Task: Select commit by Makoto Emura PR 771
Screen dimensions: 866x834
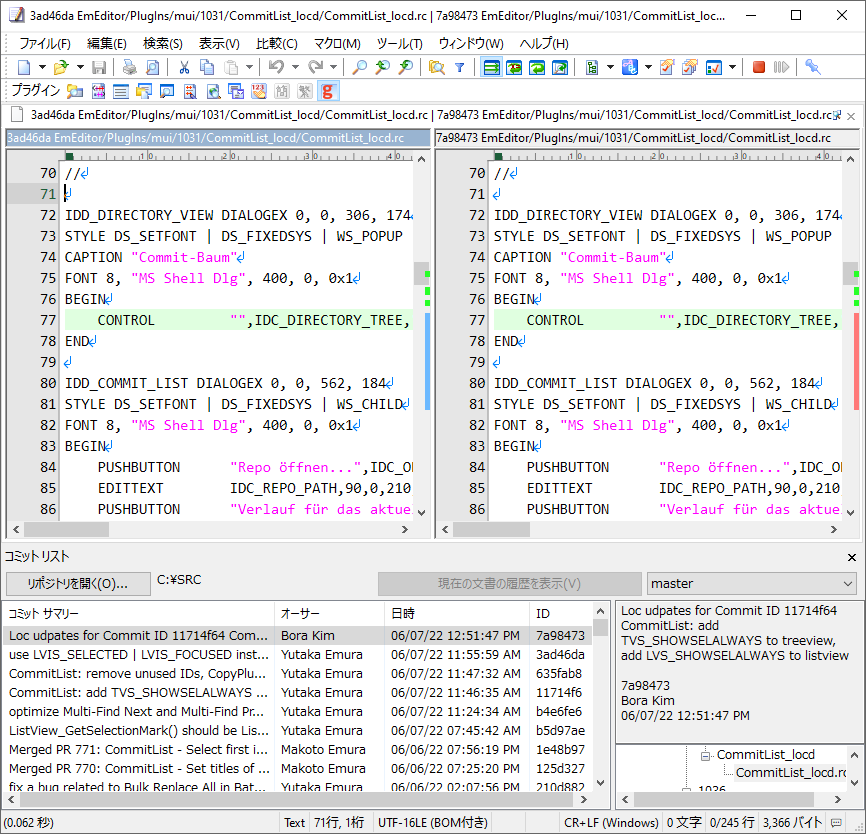Action: [138, 749]
